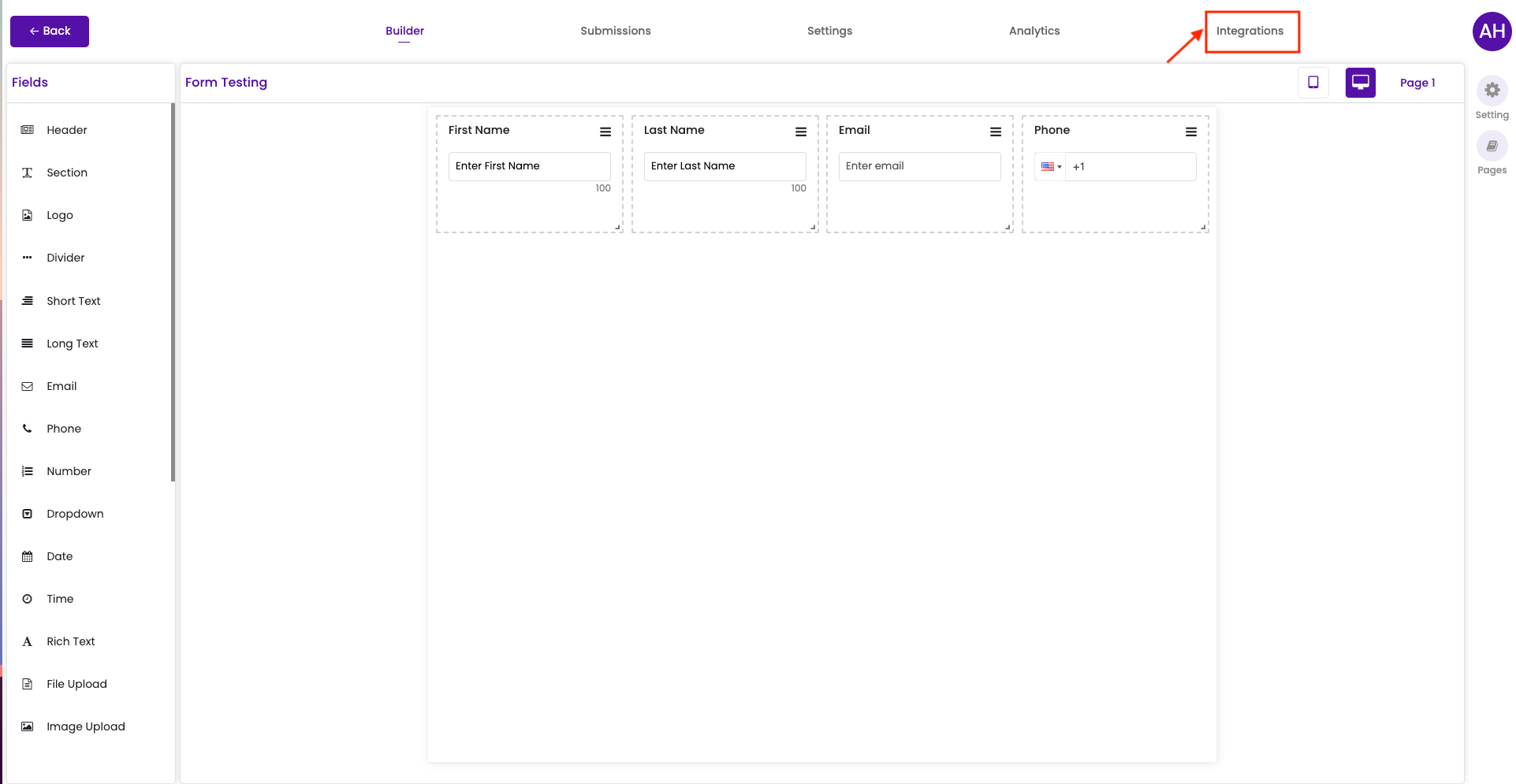Go back using the Back button
Viewport: 1516px width, 784px height.
point(50,32)
